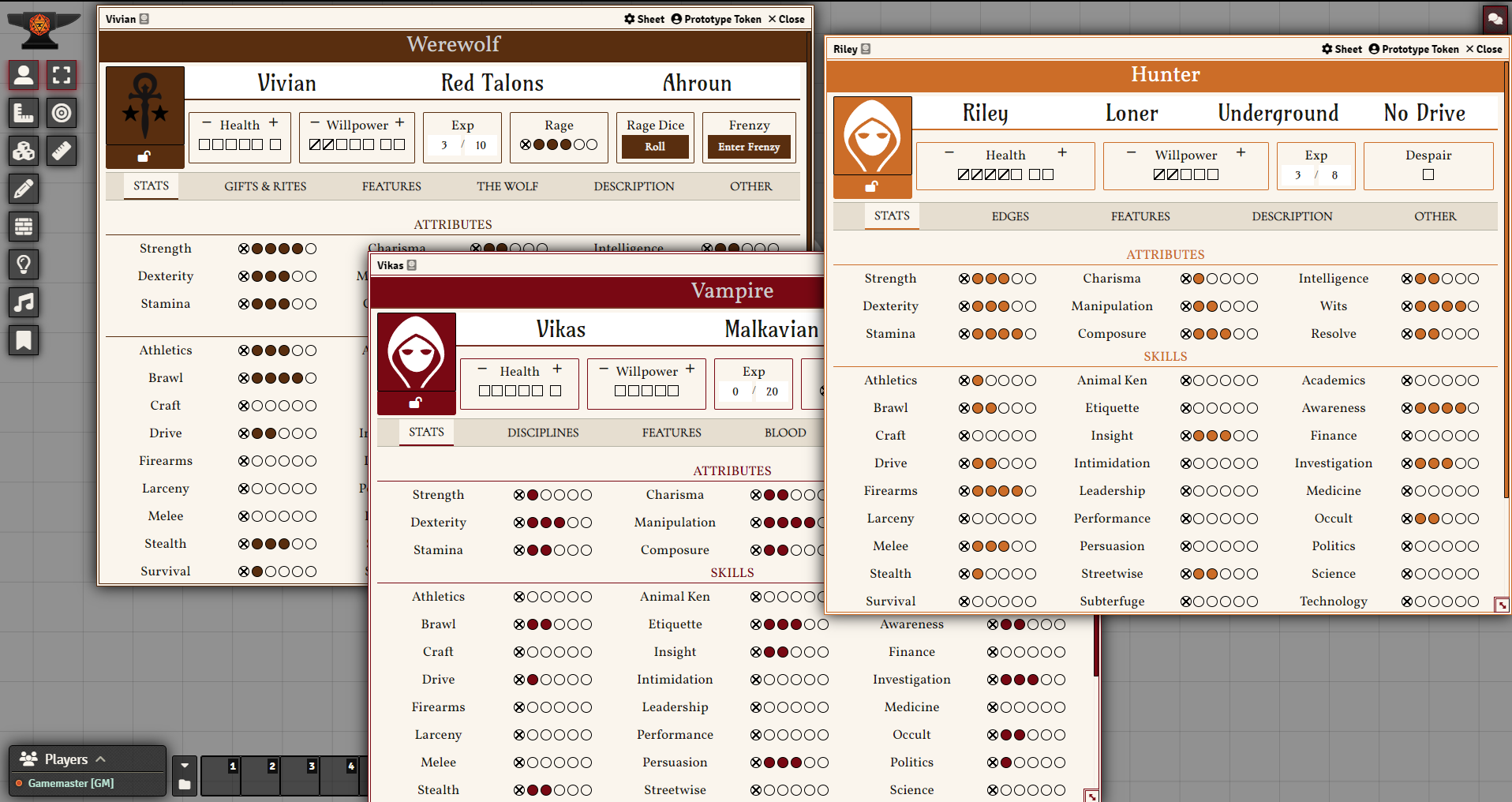Screen dimensions: 1512x802
Task: Expand the Players list chevron
Action: click(x=101, y=759)
